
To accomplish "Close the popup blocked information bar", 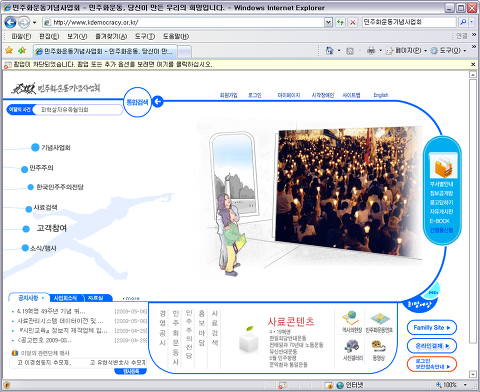I will pos(473,64).
